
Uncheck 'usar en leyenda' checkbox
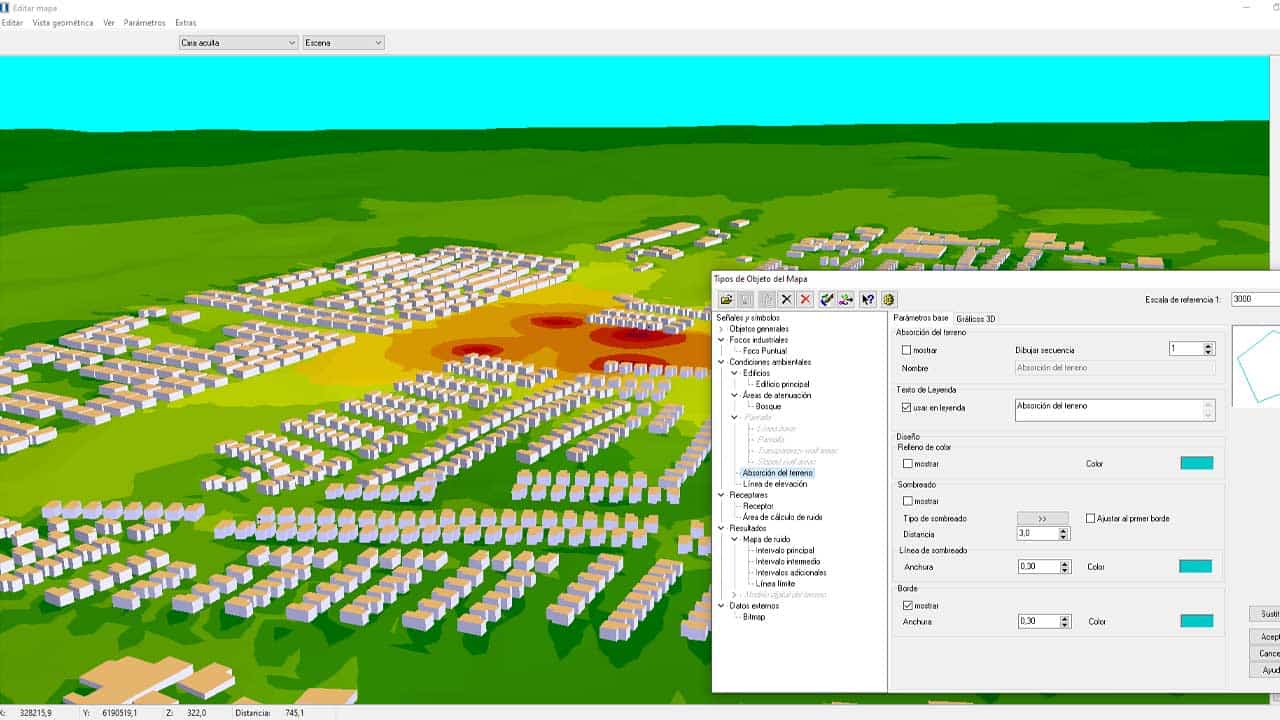point(907,408)
